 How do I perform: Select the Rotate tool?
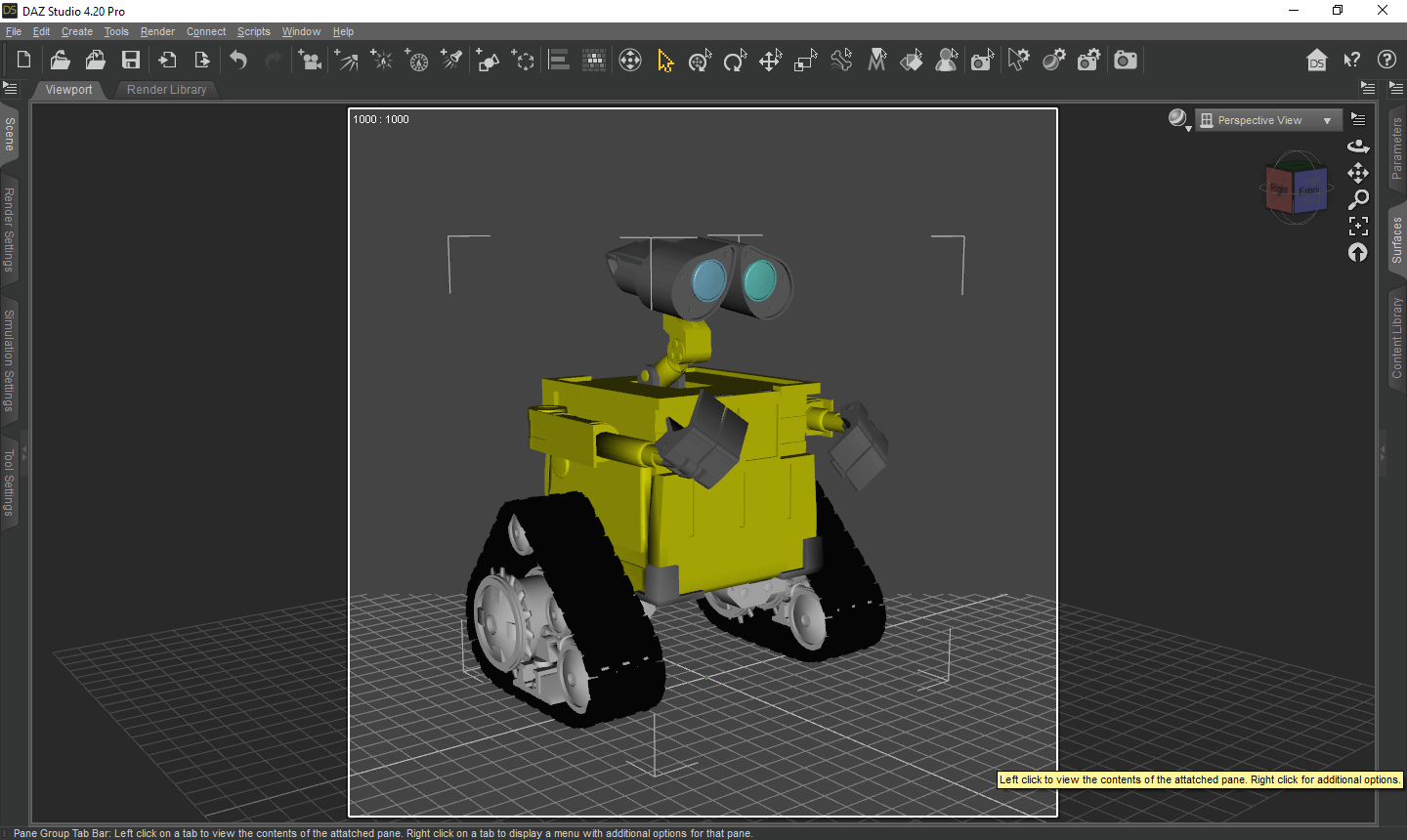click(x=735, y=61)
